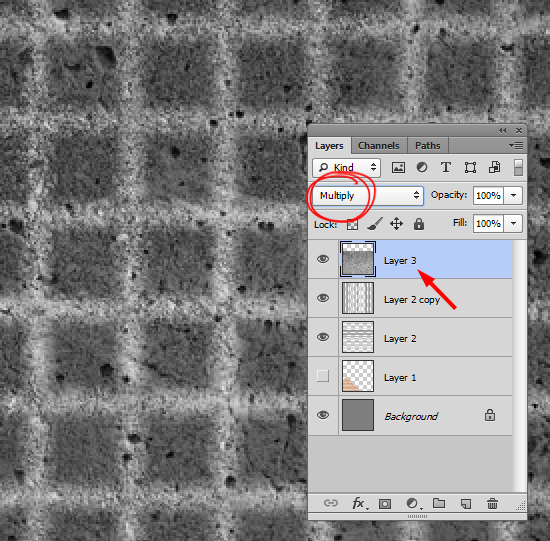
Task: Click the 'Layer 3' name text
Action: point(400,261)
